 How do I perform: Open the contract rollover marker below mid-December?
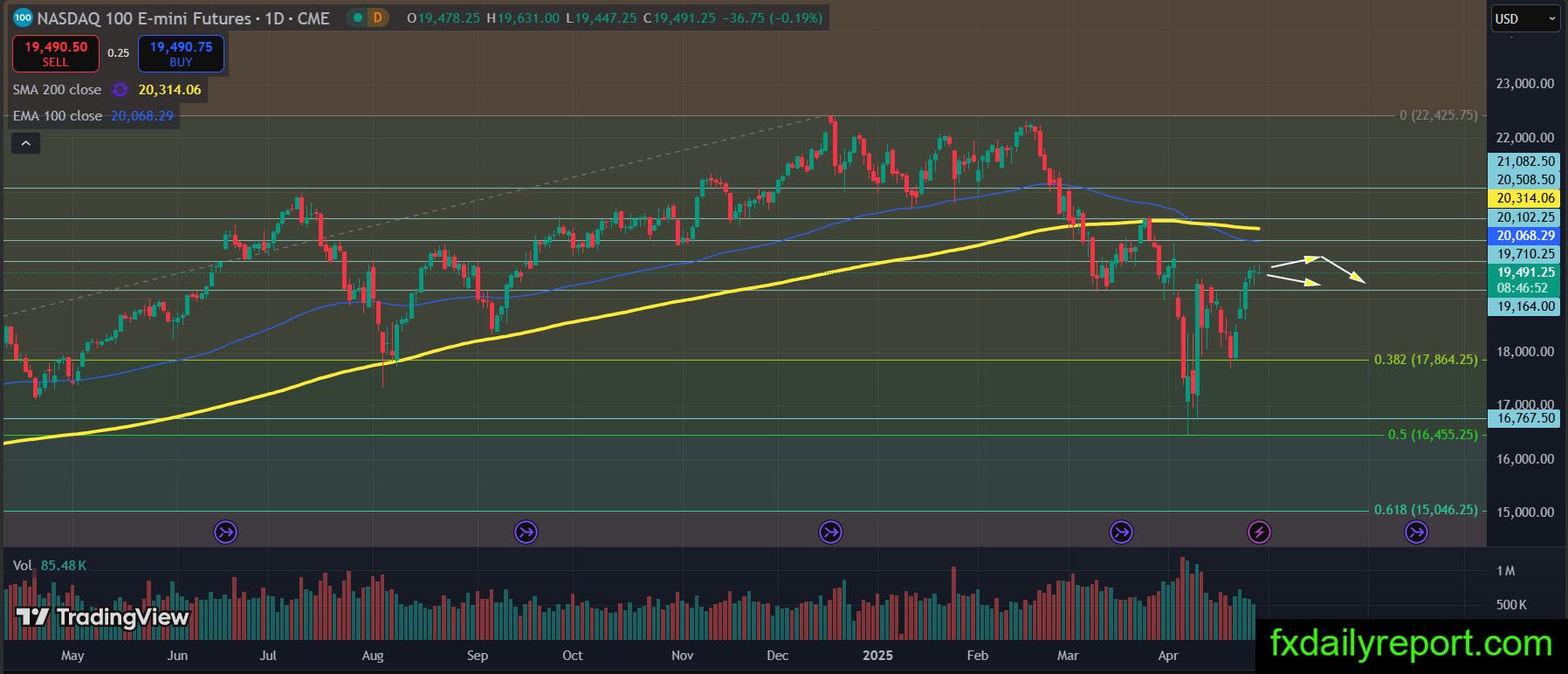830,532
